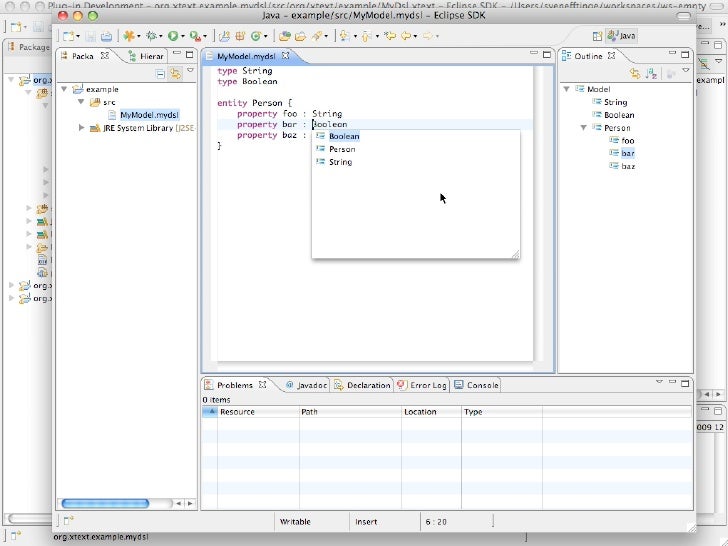This screenshot has height=546, width=728.
Task: Select baz in the Outline tree
Action: 628,166
